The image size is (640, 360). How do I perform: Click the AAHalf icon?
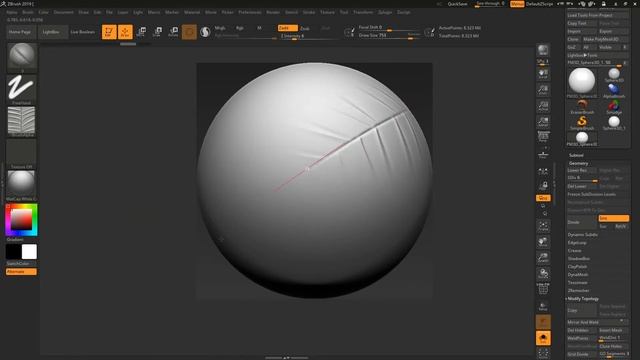[x=543, y=122]
